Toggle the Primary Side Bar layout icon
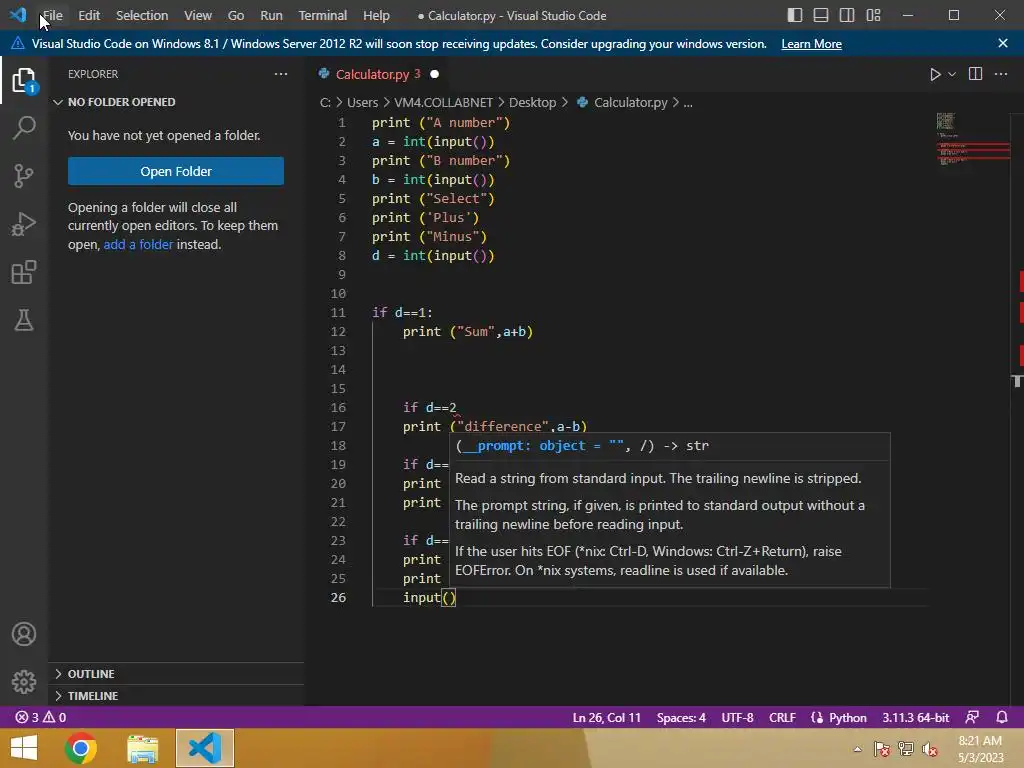This screenshot has height=768, width=1024. pos(795,15)
